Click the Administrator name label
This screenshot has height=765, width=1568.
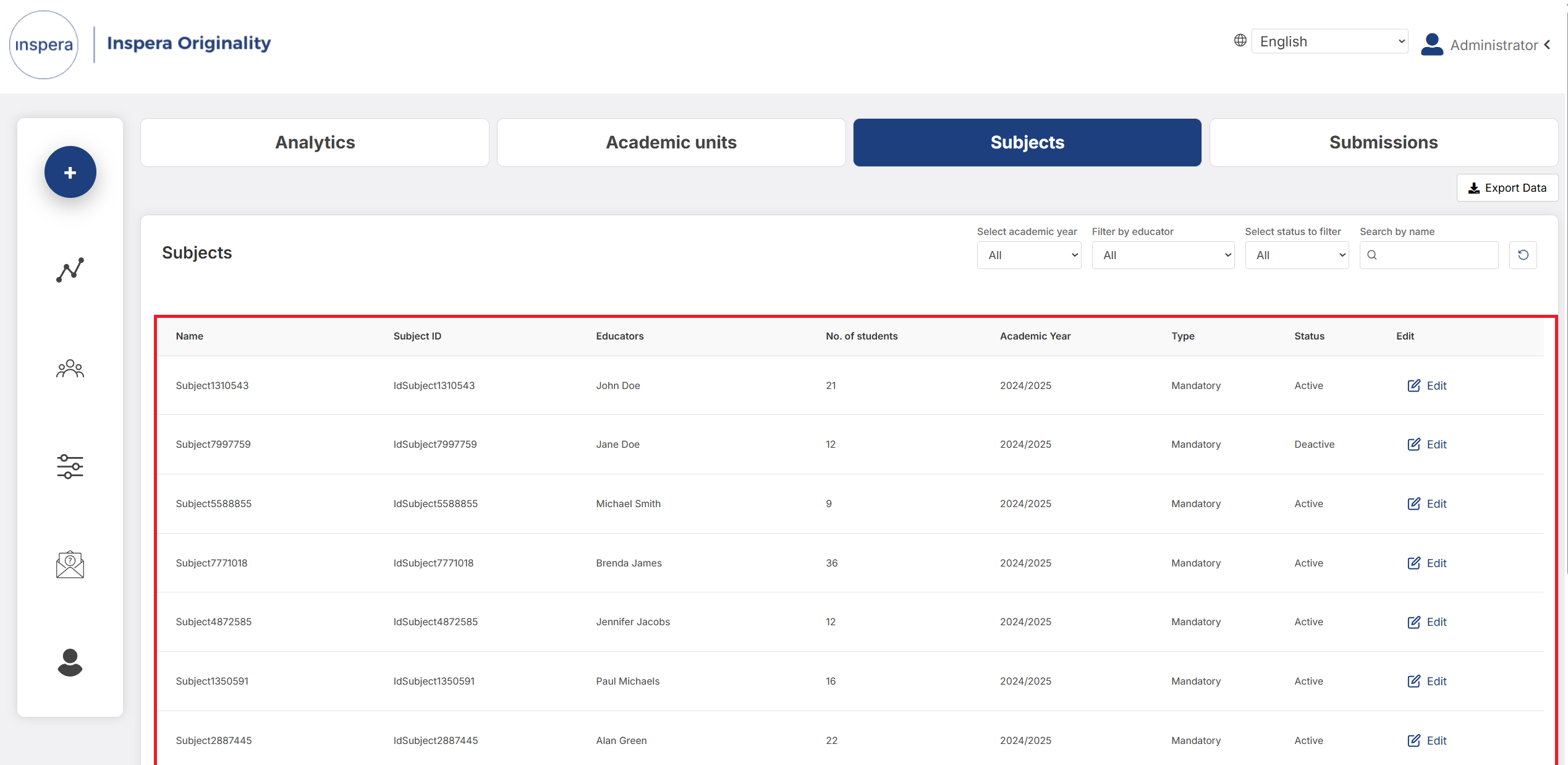pyautogui.click(x=1494, y=45)
